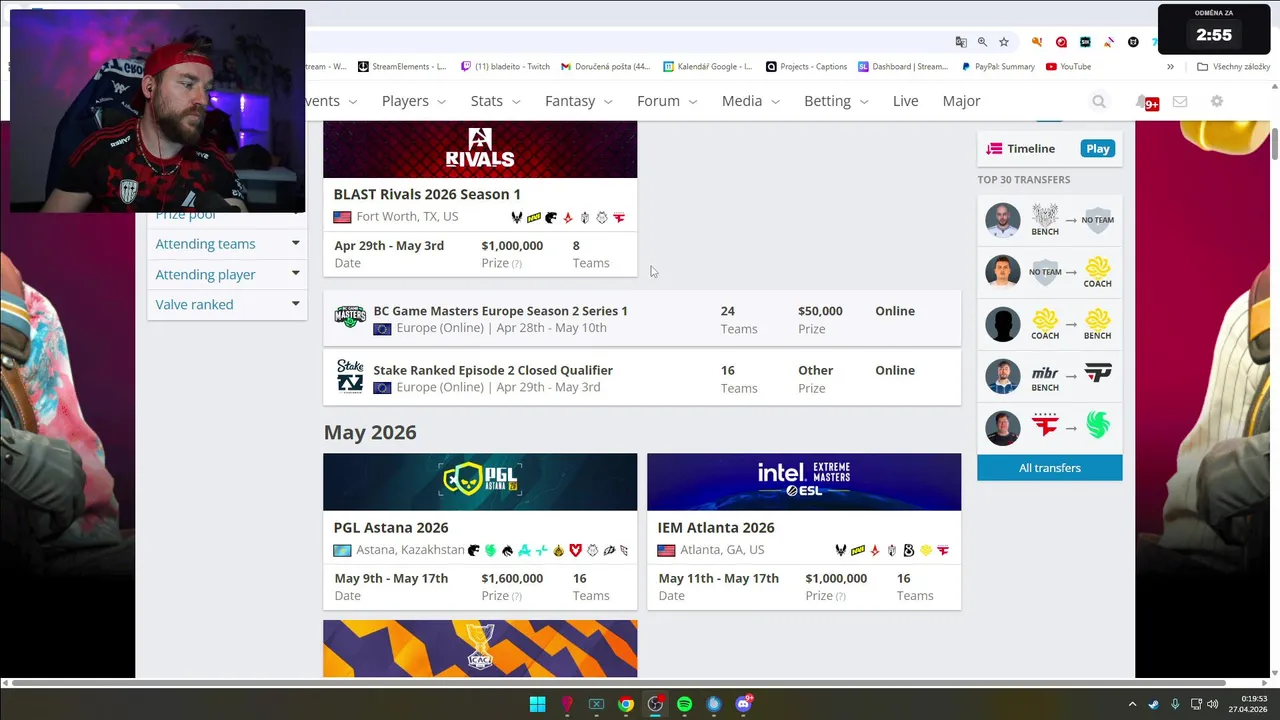The height and width of the screenshot is (720, 1280).
Task: Click the FaZe to Liquid transfer row
Action: pos(1050,427)
